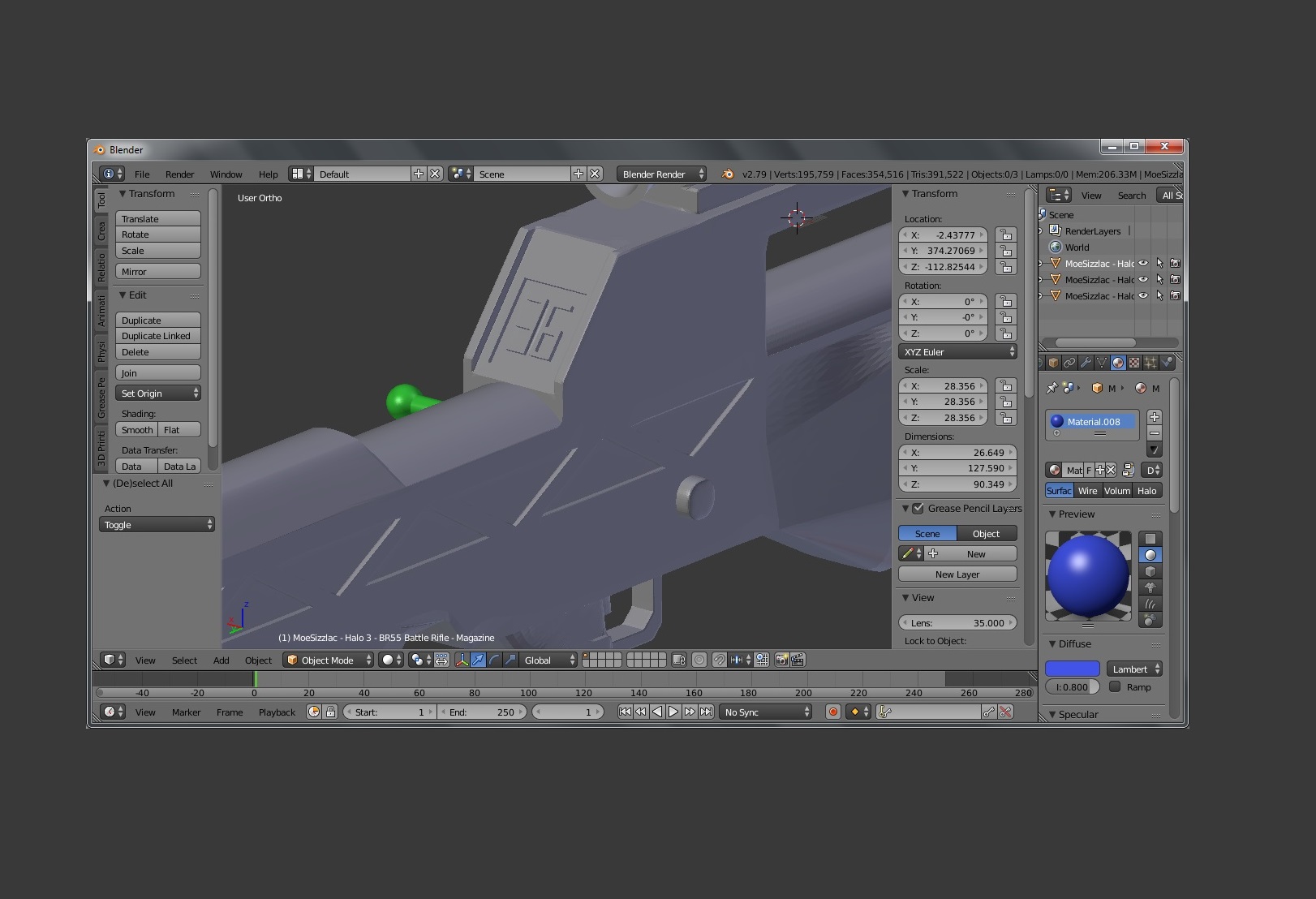Click the outliner horizontal scrollbar

coord(1095,342)
